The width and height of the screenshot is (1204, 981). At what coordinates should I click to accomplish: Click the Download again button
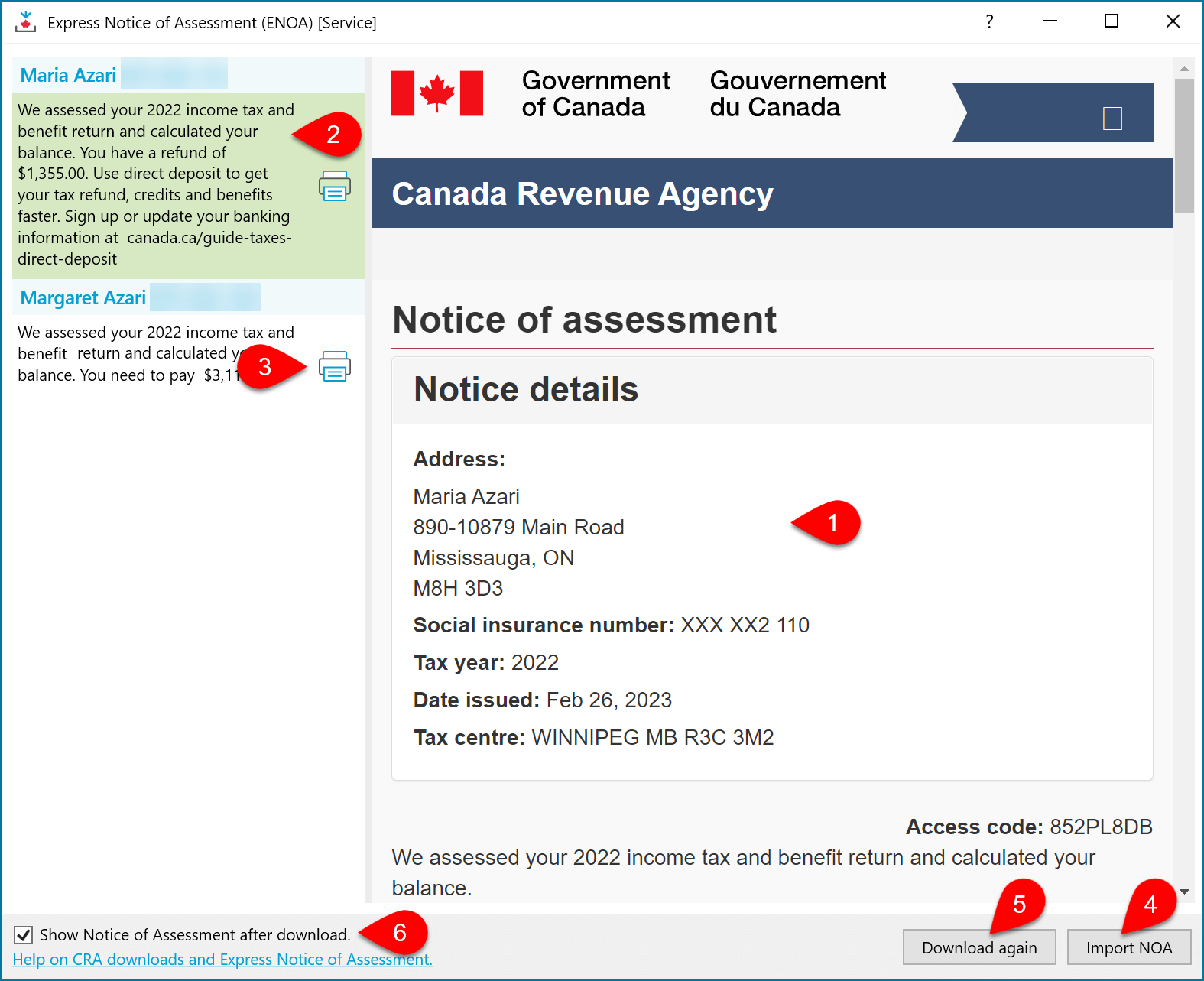click(x=979, y=947)
